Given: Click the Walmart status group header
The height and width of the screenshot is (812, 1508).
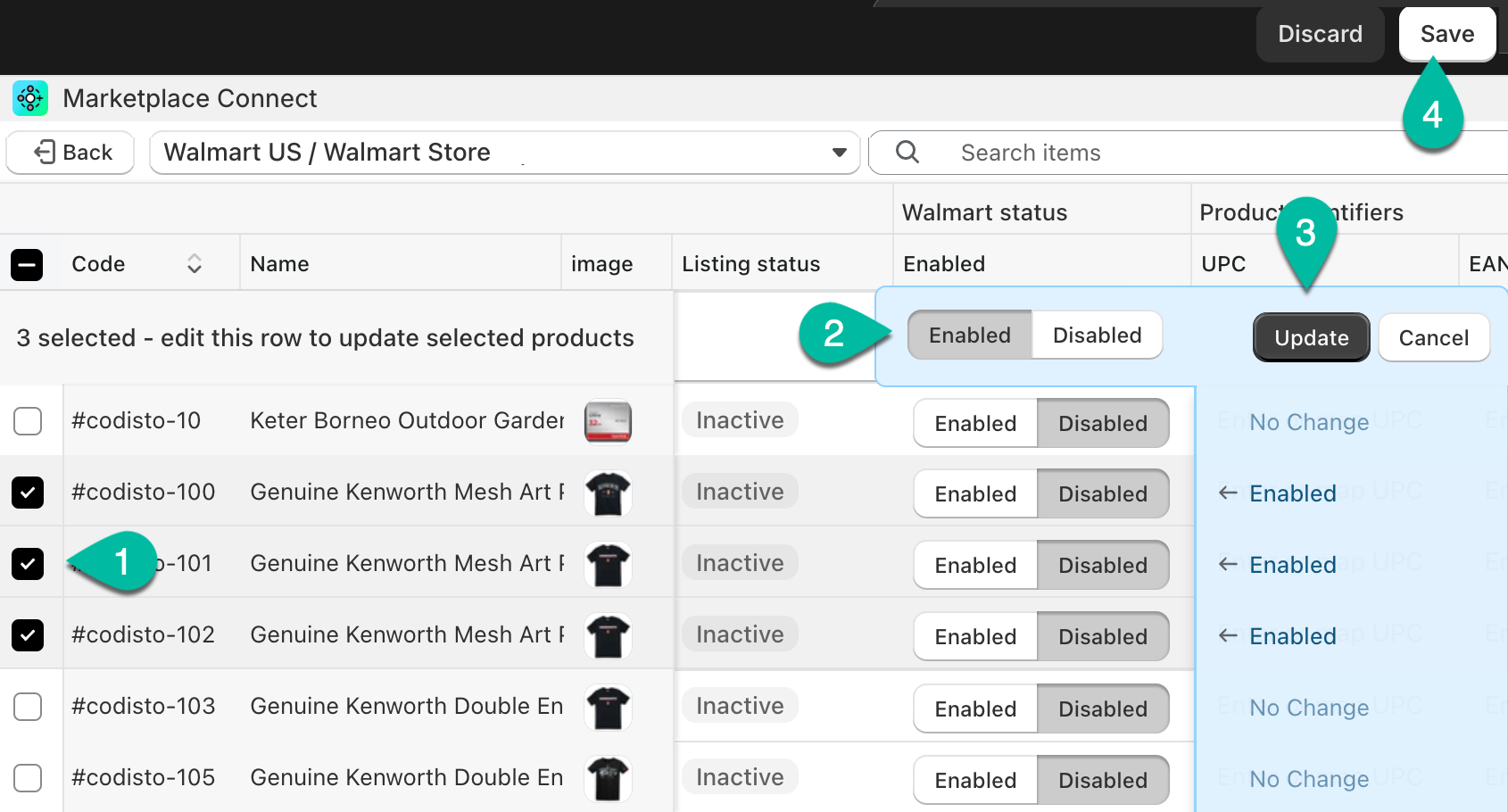Looking at the screenshot, I should 984,212.
